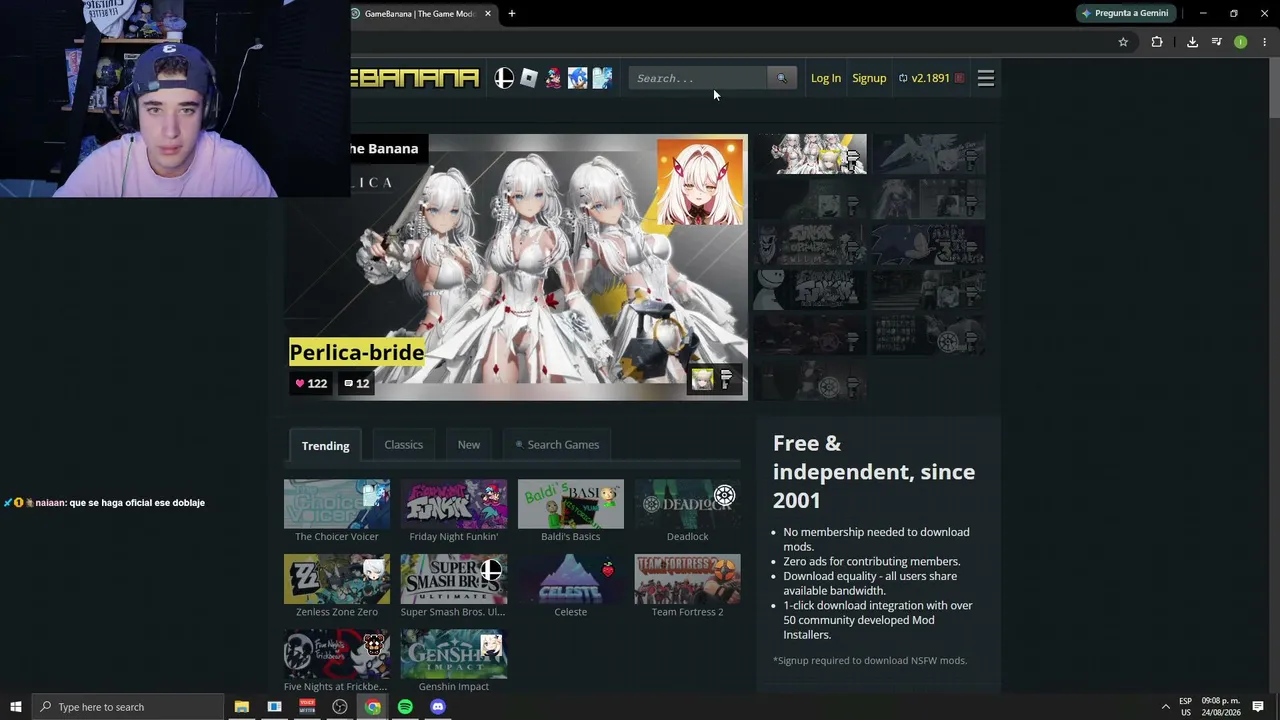The width and height of the screenshot is (1280, 720).
Task: Click the likes counter showing 122
Action: tap(311, 383)
